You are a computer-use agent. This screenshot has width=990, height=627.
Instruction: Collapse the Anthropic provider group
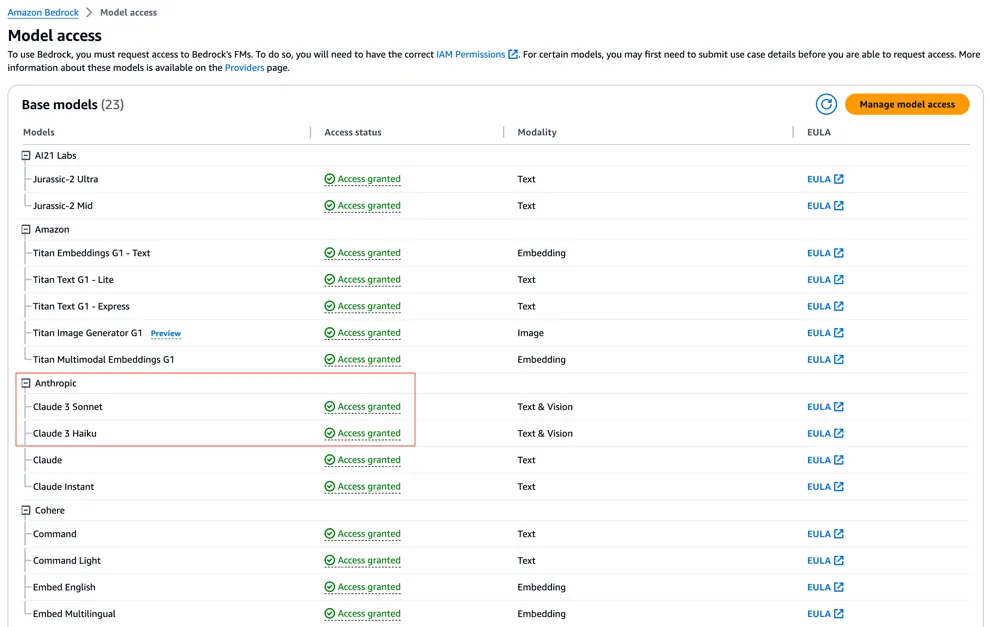(x=26, y=383)
